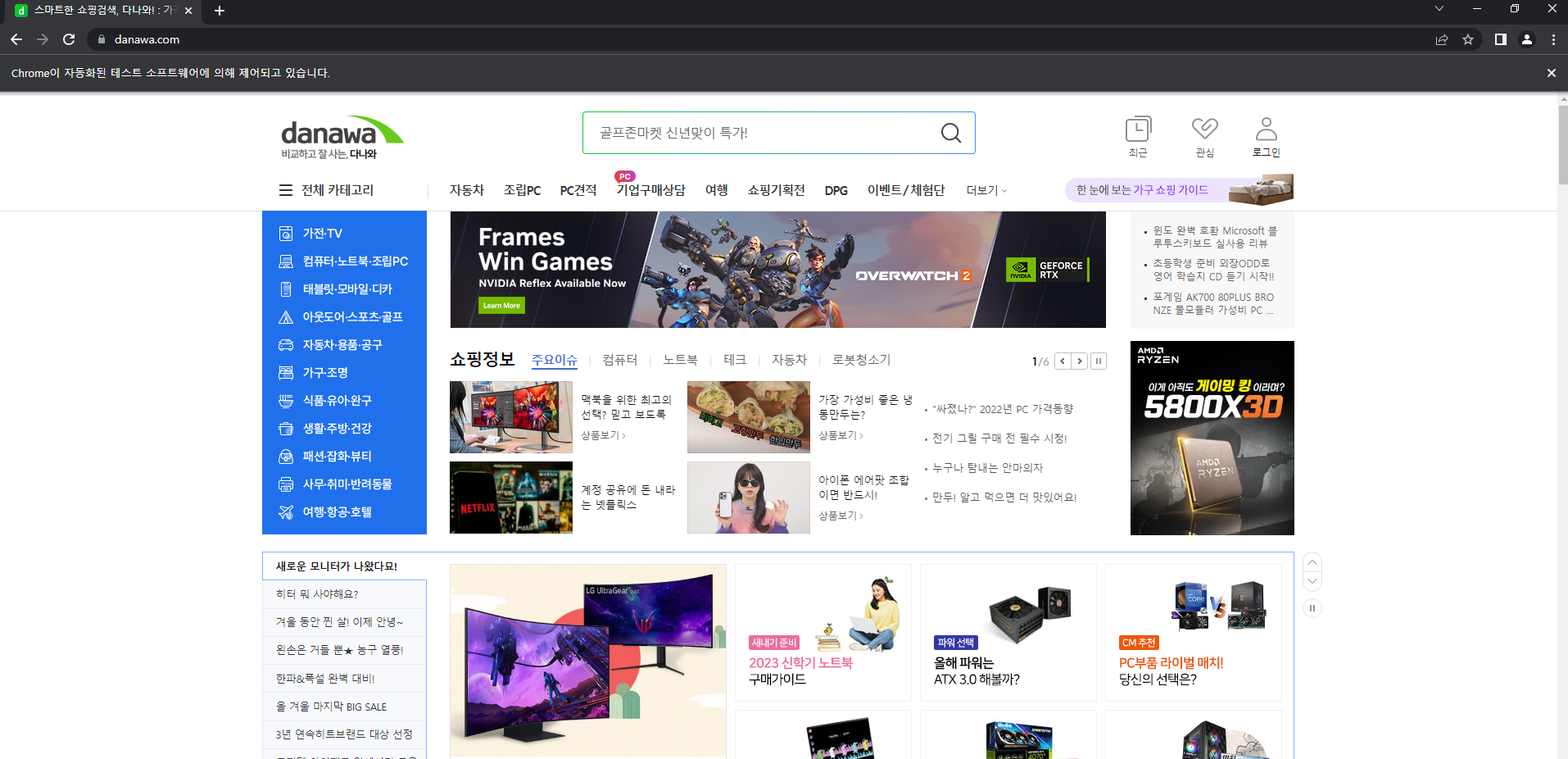This screenshot has height=759, width=1568.
Task: Click Learn More on Overwatch banner
Action: click(501, 306)
